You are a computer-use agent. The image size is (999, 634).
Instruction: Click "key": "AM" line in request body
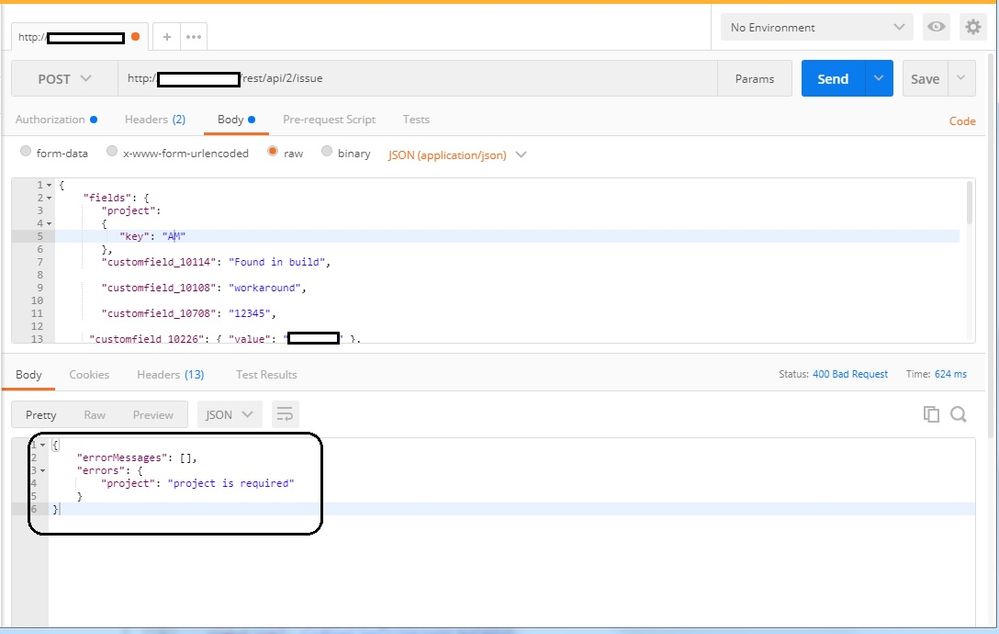click(x=152, y=236)
